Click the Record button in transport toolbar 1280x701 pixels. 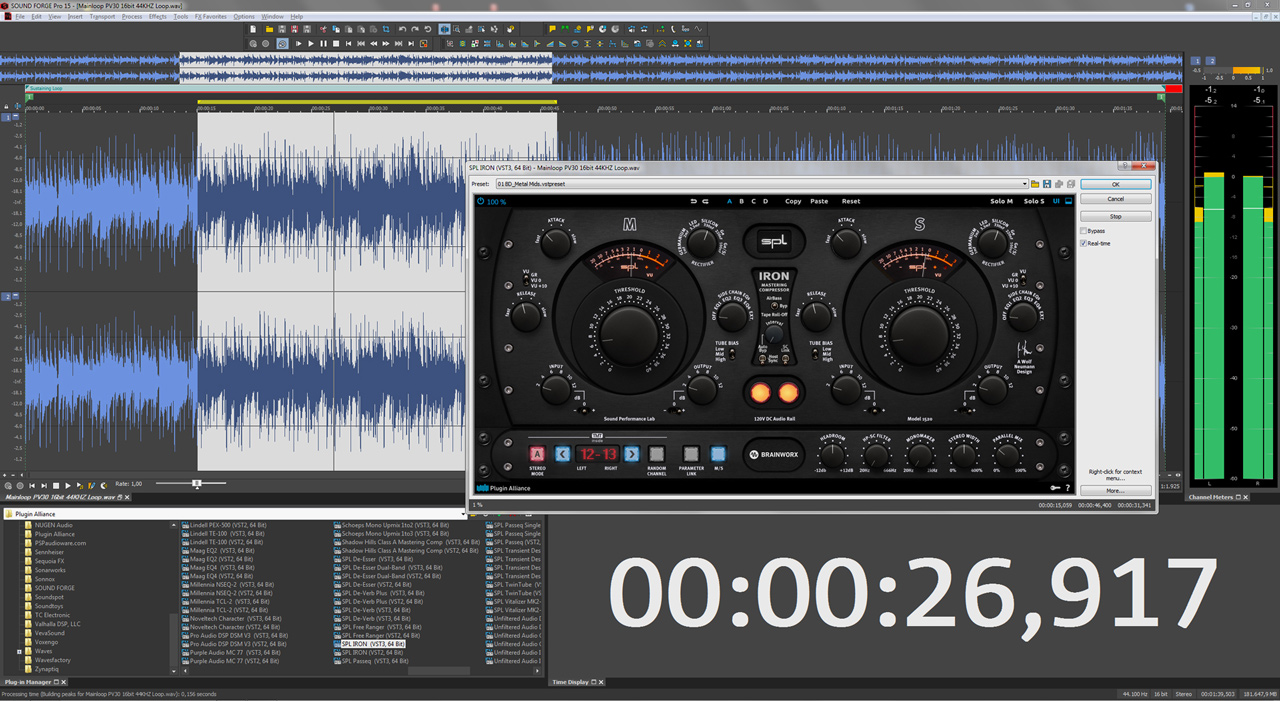point(265,44)
